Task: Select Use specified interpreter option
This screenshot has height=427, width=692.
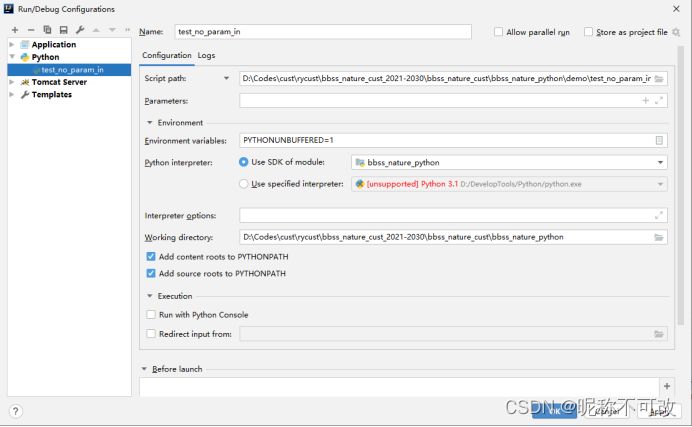Action: 245,184
